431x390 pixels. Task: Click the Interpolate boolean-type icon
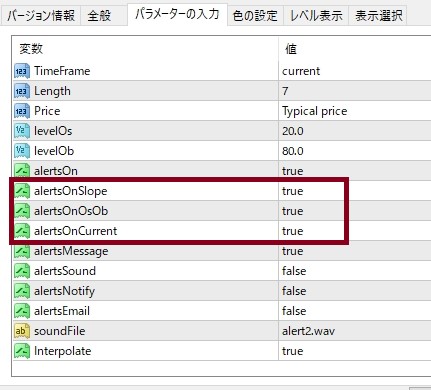[22, 351]
